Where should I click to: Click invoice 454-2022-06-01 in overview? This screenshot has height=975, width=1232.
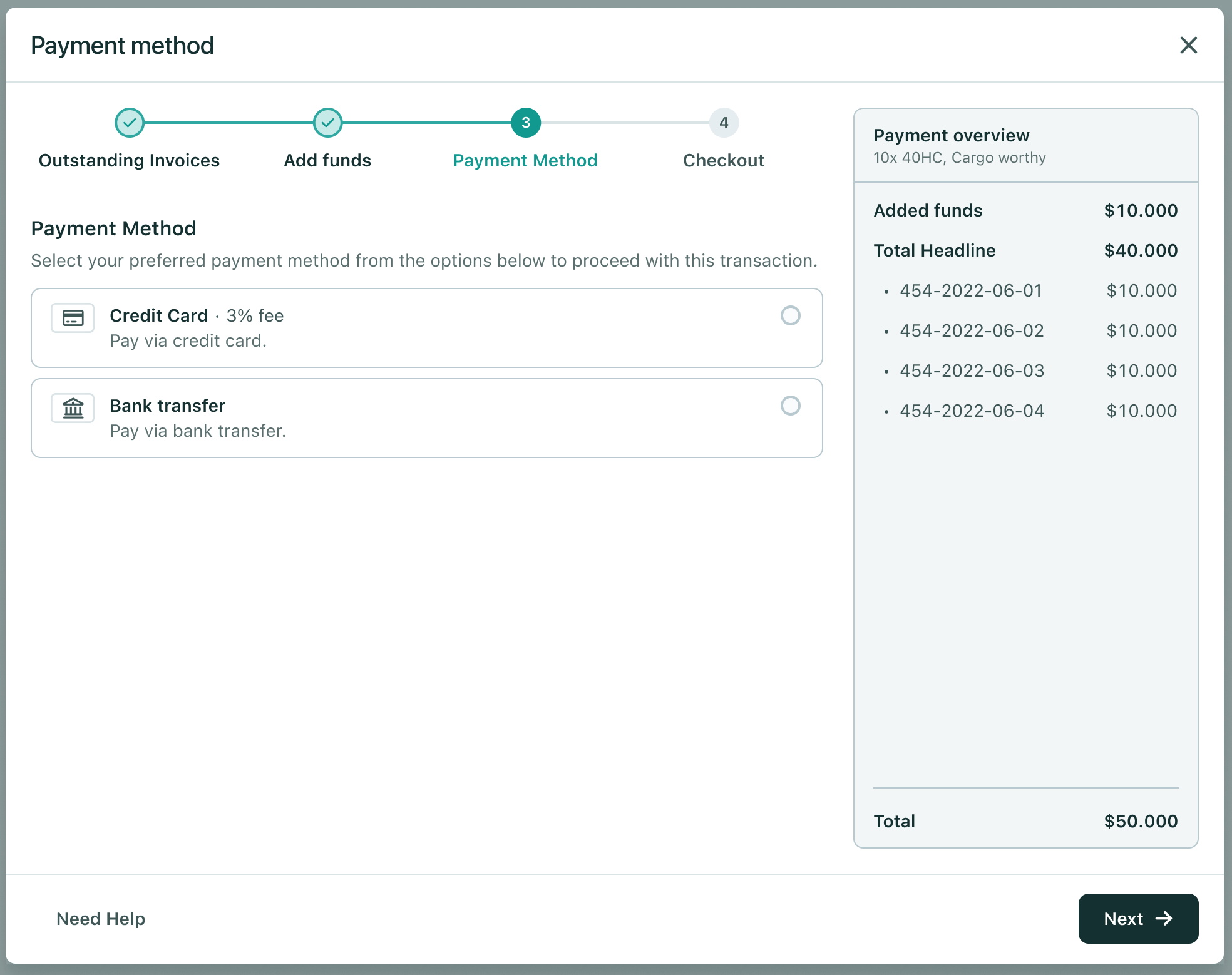point(971,290)
